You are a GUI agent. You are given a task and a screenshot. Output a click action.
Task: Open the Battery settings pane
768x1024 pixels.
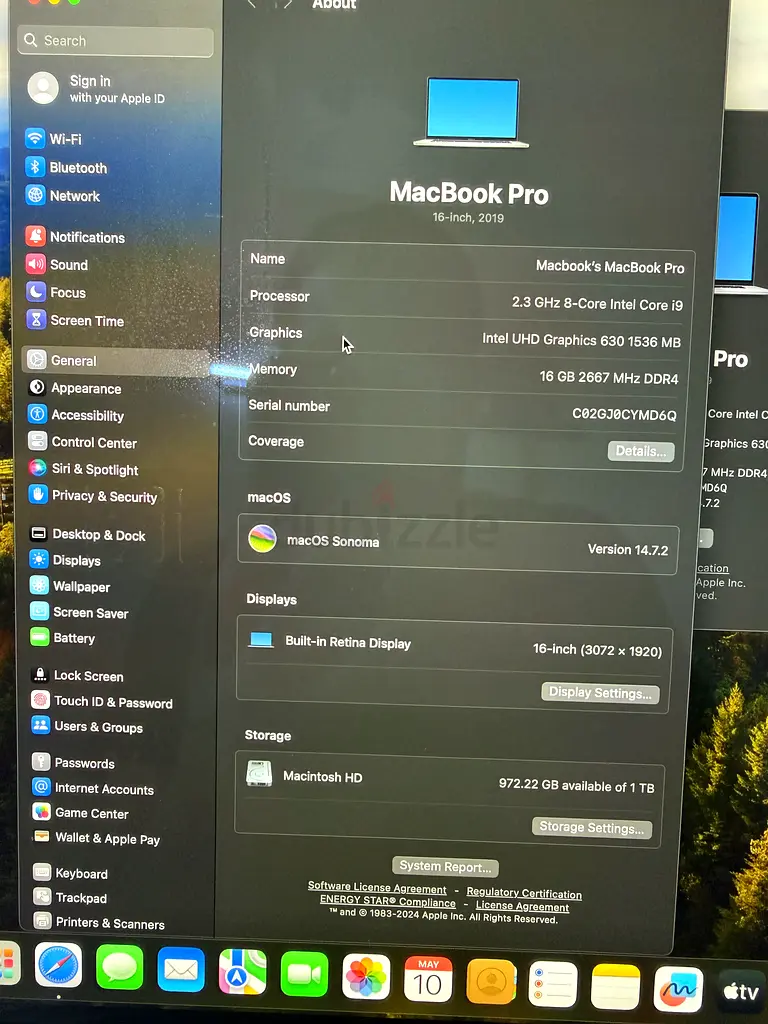point(63,637)
